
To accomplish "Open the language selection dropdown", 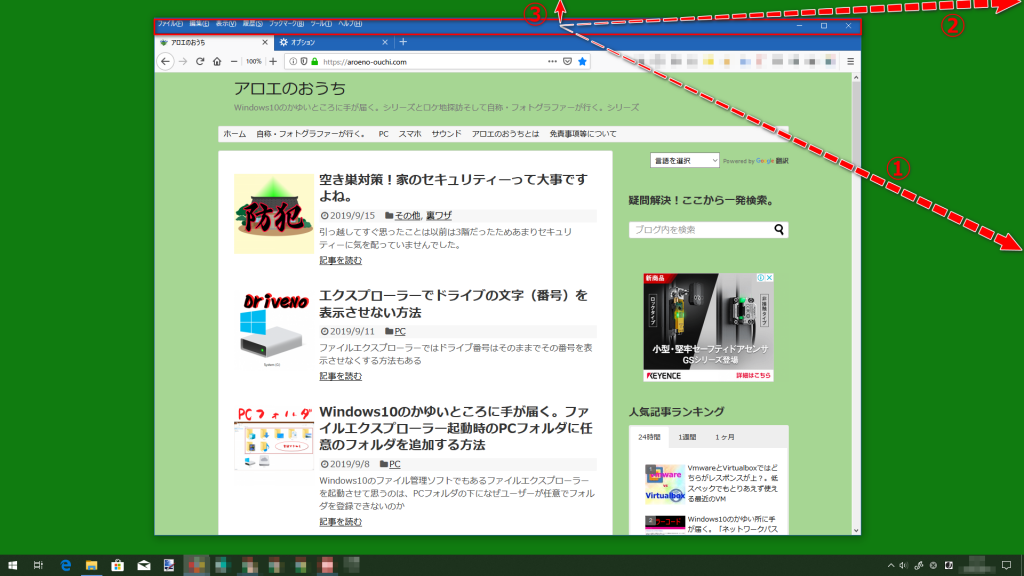I will (x=684, y=160).
